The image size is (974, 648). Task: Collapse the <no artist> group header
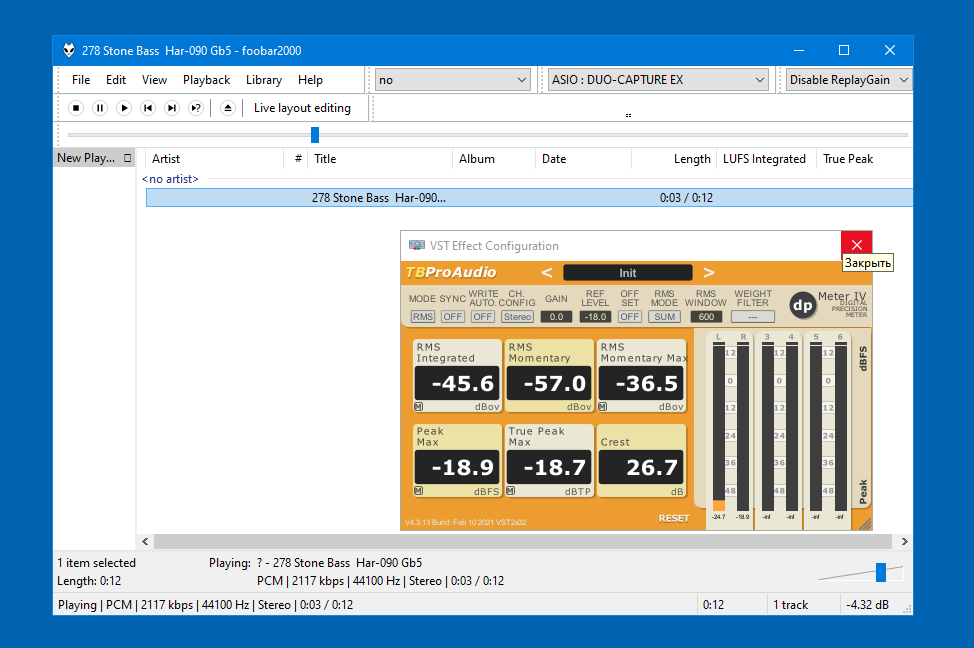(x=170, y=179)
